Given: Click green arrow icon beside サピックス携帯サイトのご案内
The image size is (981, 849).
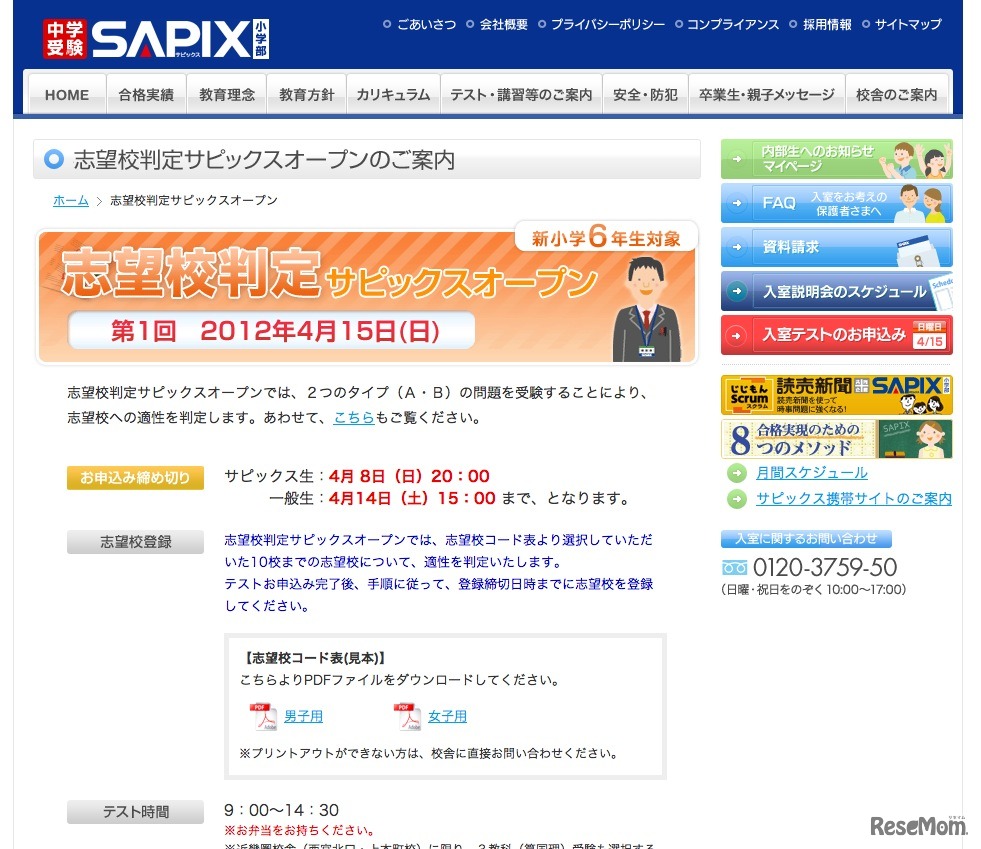Looking at the screenshot, I should tap(737, 499).
